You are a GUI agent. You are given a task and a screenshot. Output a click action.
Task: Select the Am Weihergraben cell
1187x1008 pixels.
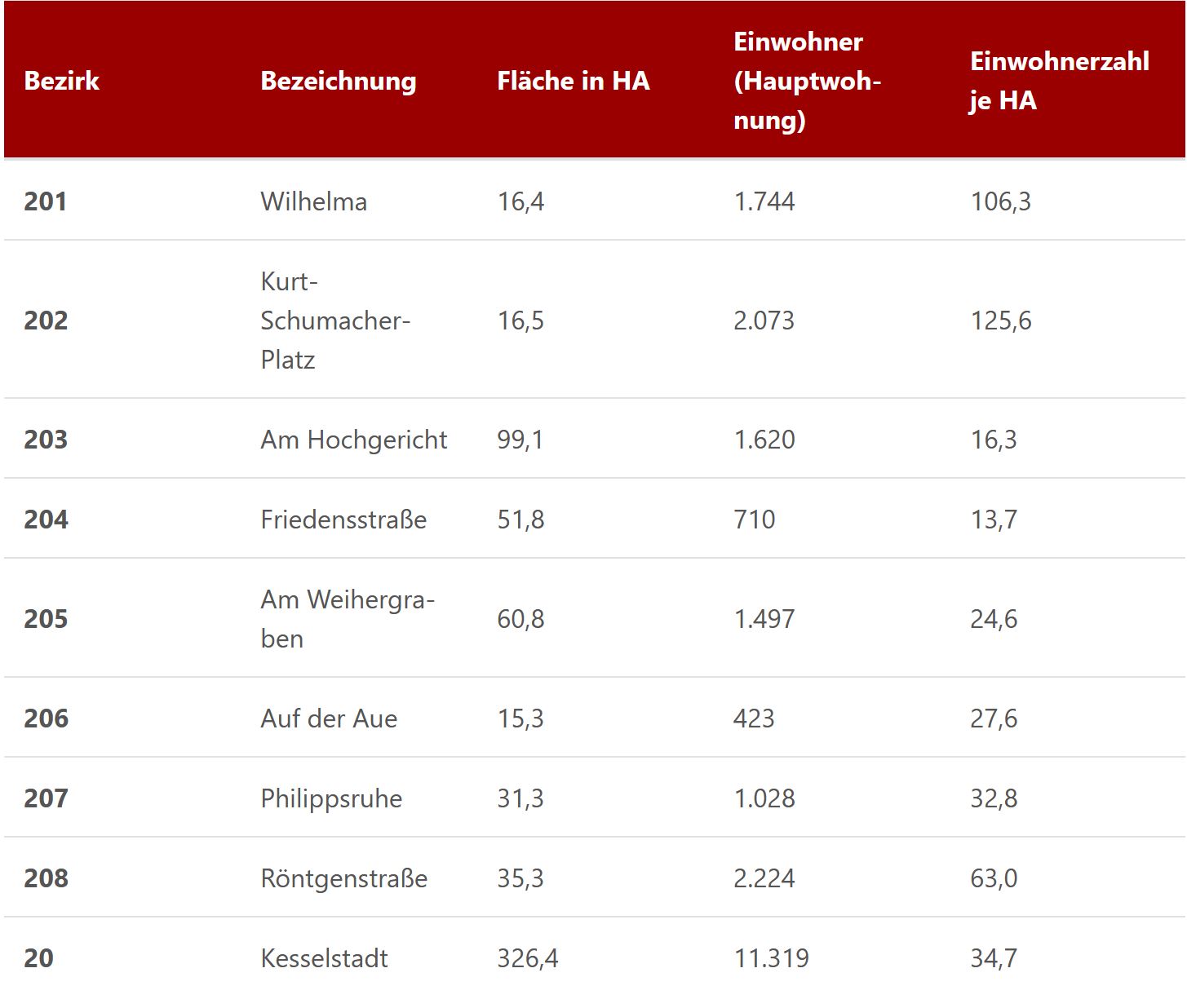[x=347, y=619]
